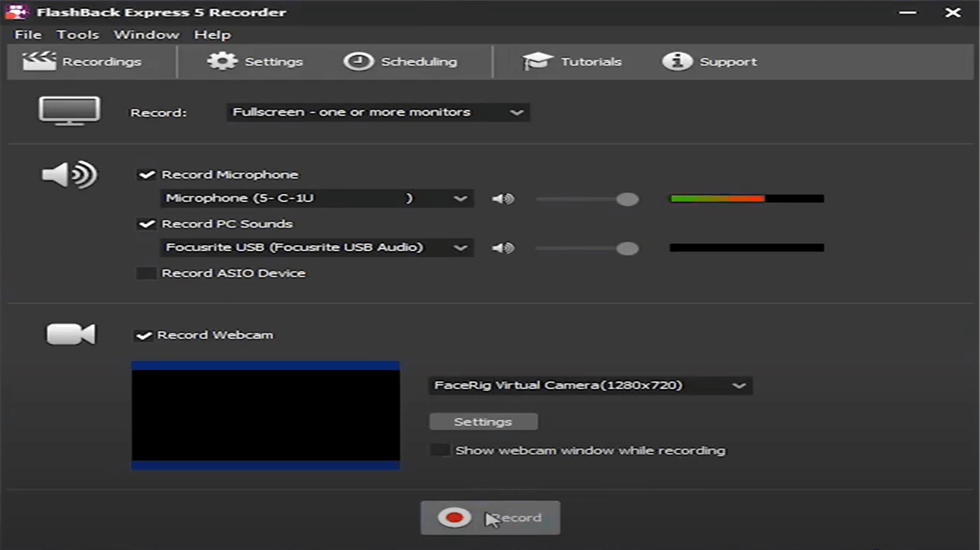Screen dimensions: 980x550
Task: Click the monitor icon beside Record label
Action: tap(69, 111)
